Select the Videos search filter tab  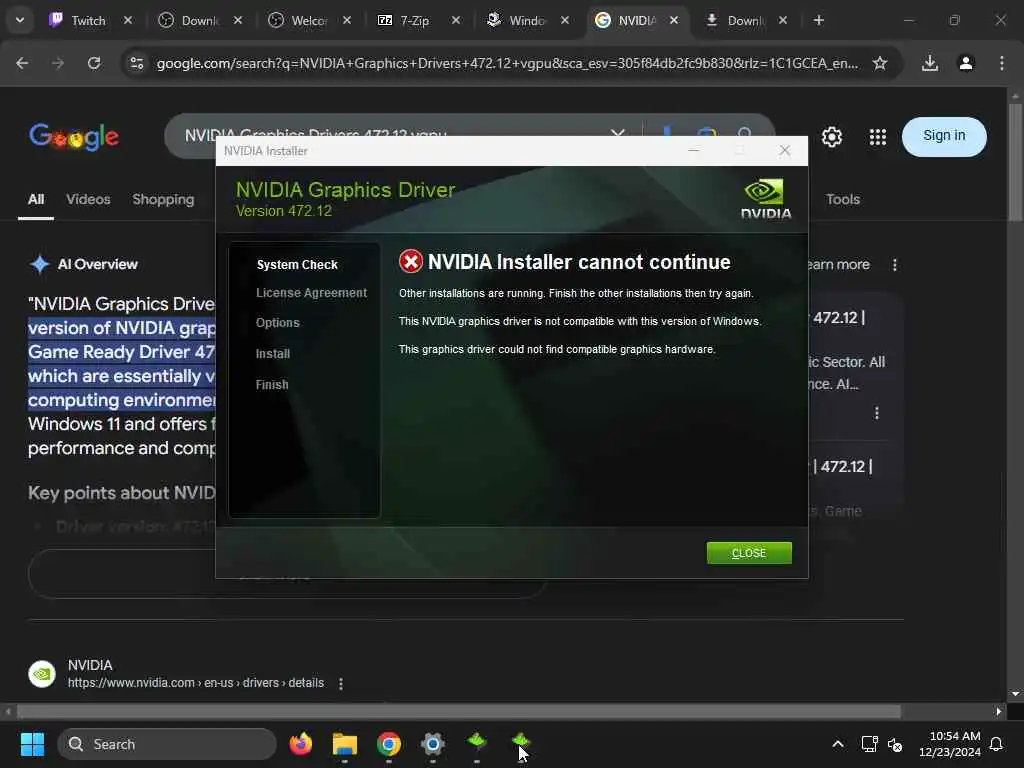click(x=88, y=200)
